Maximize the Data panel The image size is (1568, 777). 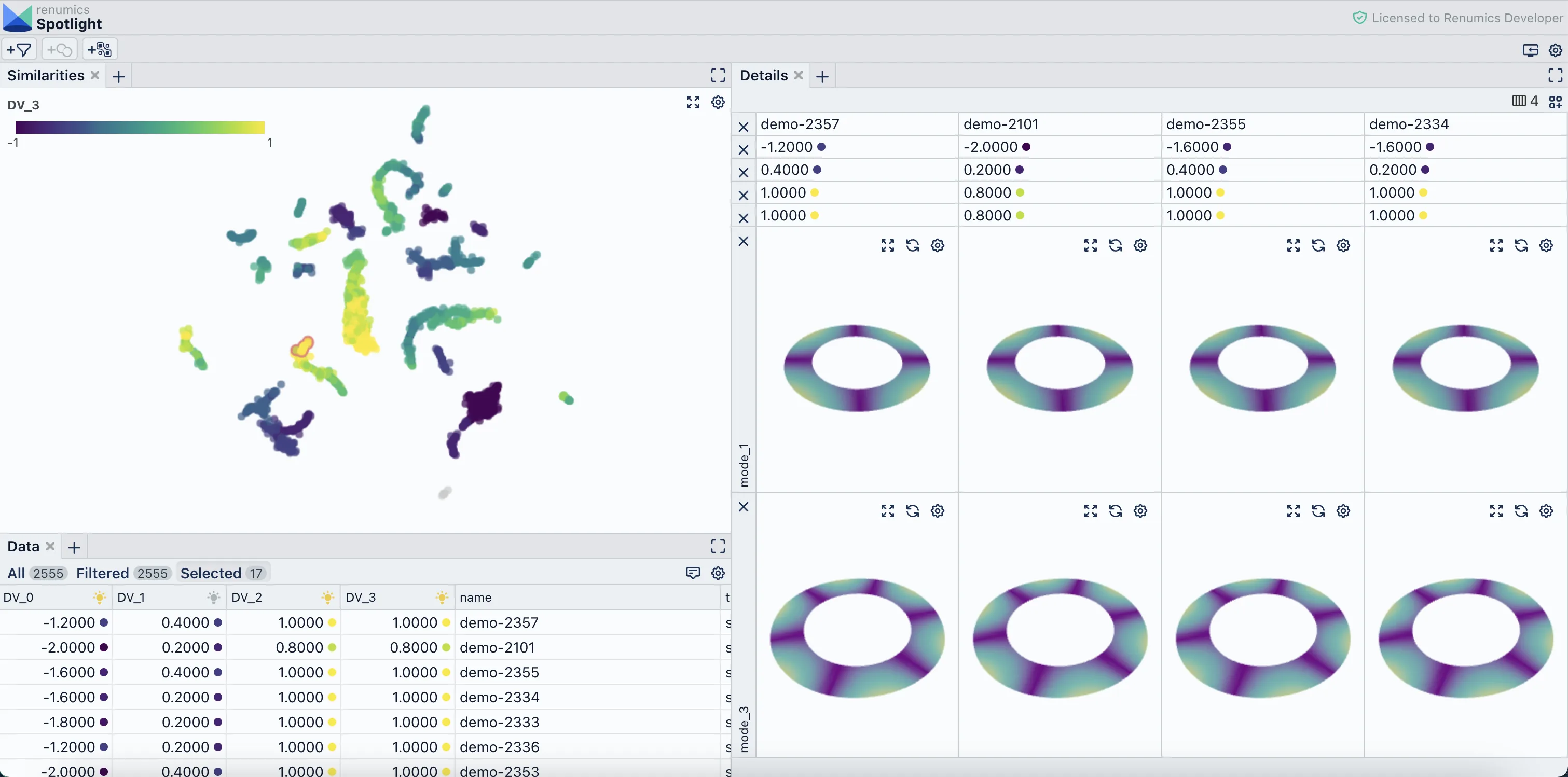tap(718, 546)
